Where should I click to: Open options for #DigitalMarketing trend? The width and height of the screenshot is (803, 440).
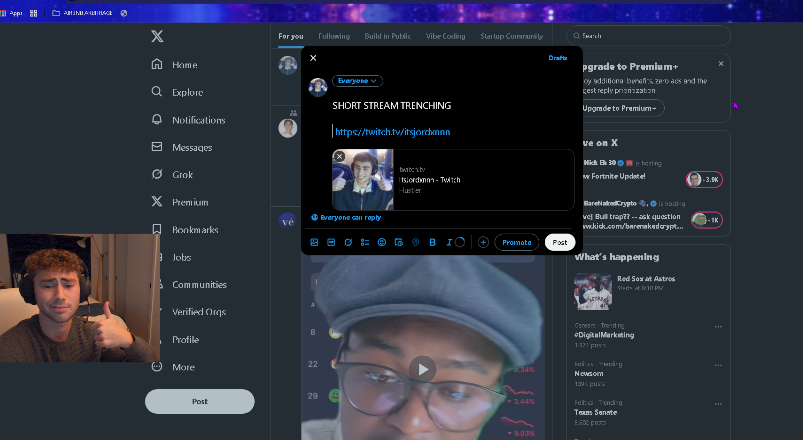tap(718, 326)
